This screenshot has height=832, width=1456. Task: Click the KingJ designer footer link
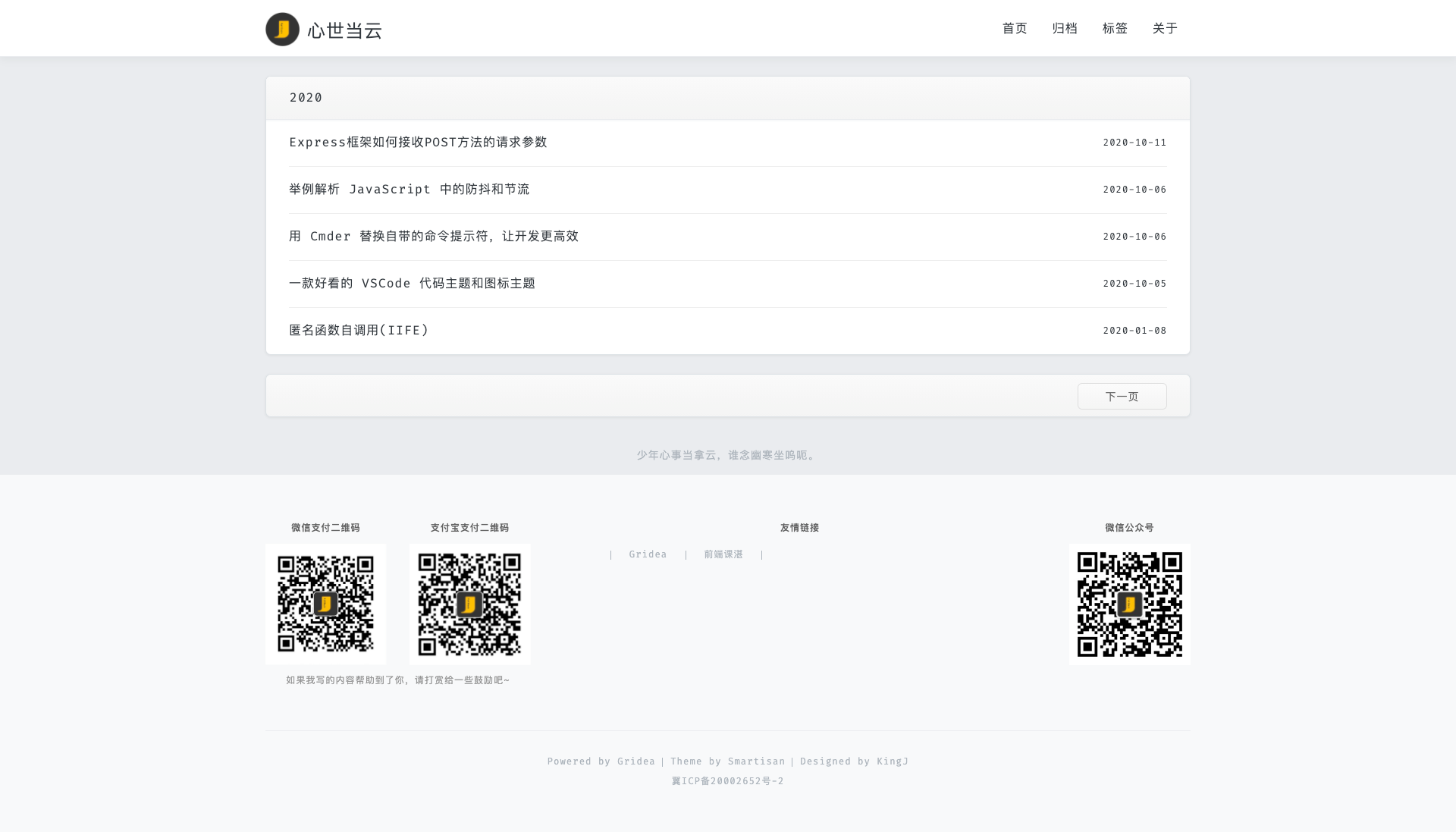(892, 761)
